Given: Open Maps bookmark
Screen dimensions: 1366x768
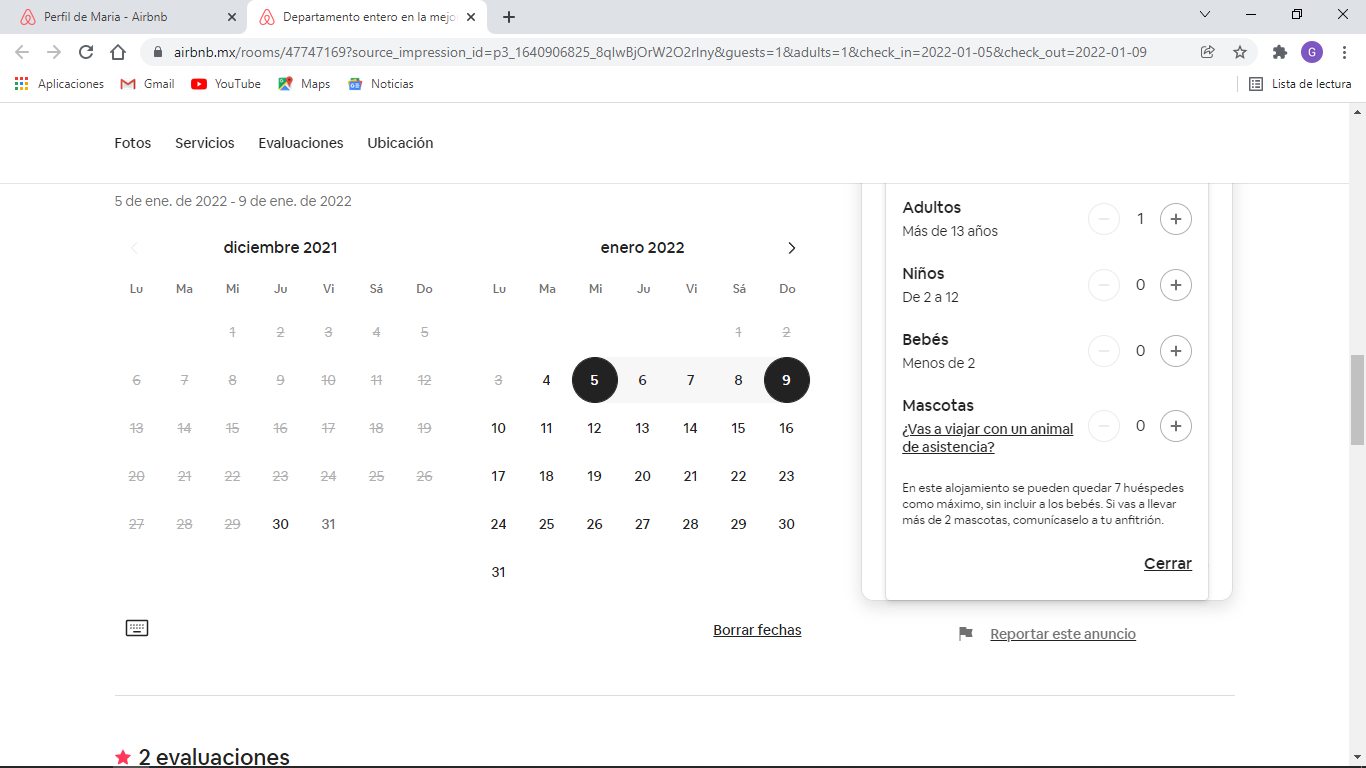Looking at the screenshot, I should point(304,84).
